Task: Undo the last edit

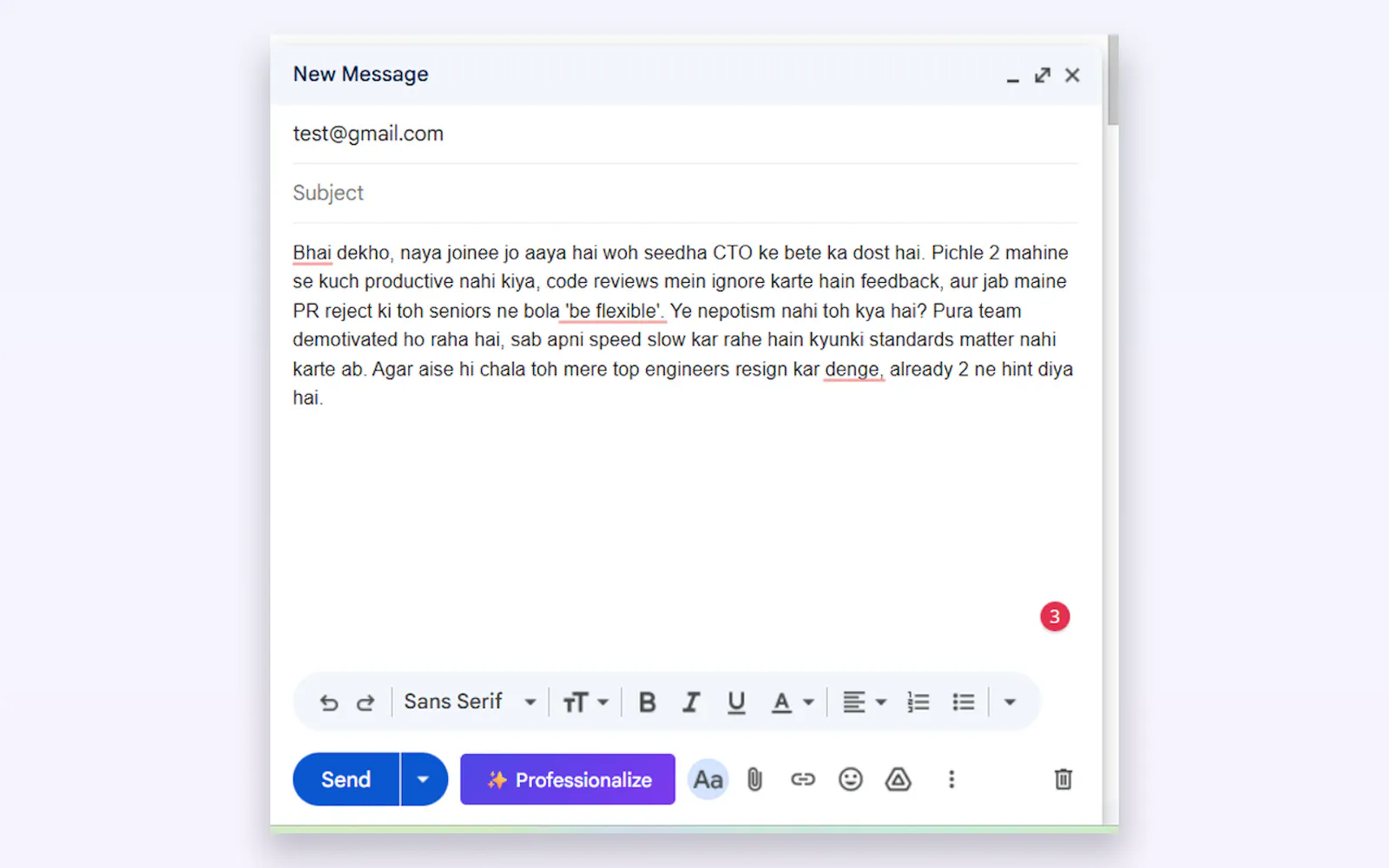Action: pos(329,702)
